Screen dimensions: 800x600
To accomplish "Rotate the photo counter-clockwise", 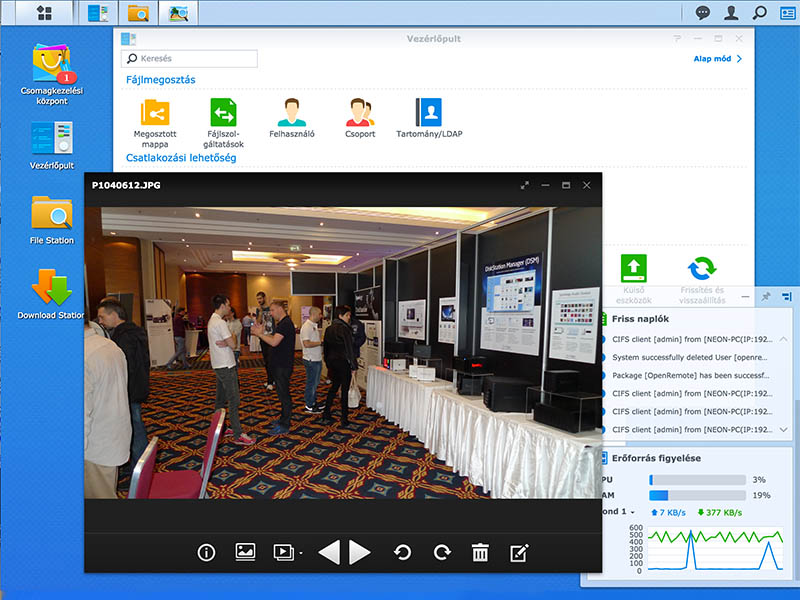I will tap(402, 552).
